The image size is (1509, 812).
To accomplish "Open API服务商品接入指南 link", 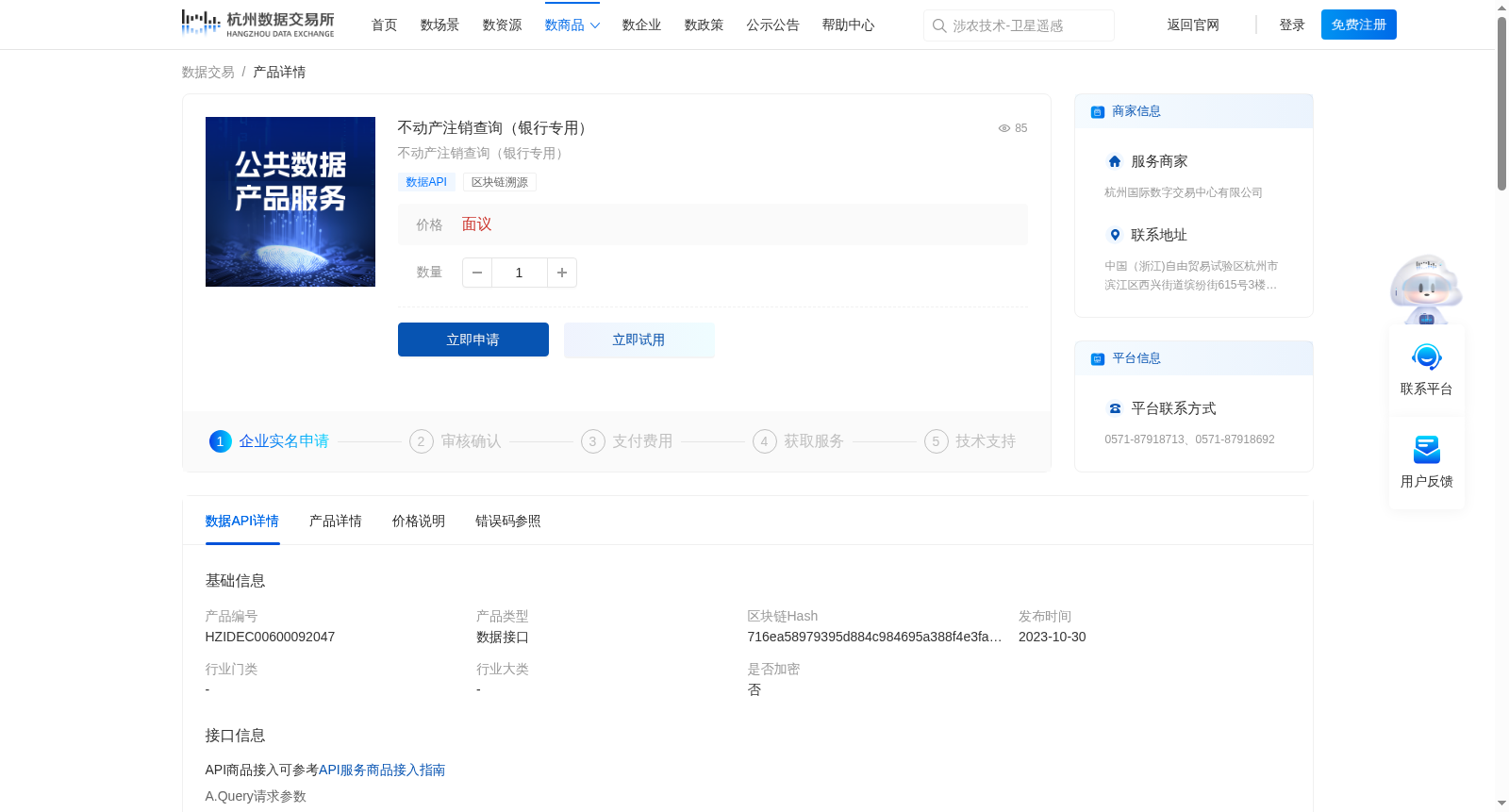I will point(382,771).
